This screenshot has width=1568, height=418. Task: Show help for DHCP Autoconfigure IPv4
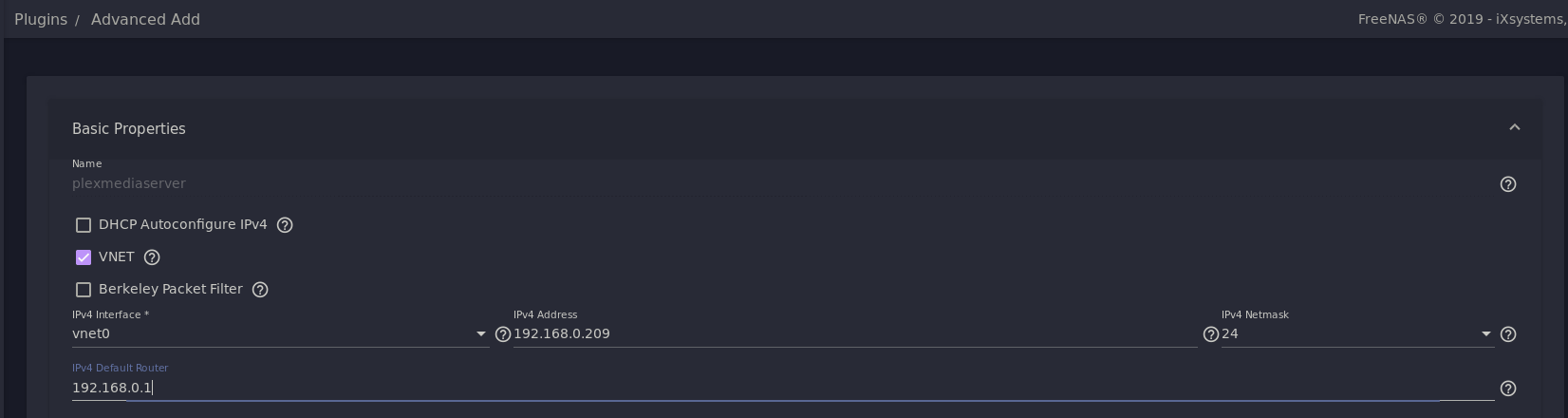tap(285, 225)
